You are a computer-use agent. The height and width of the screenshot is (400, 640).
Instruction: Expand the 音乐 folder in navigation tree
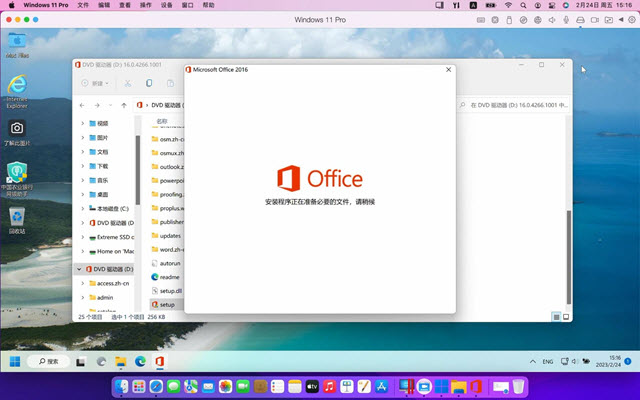tap(82, 180)
